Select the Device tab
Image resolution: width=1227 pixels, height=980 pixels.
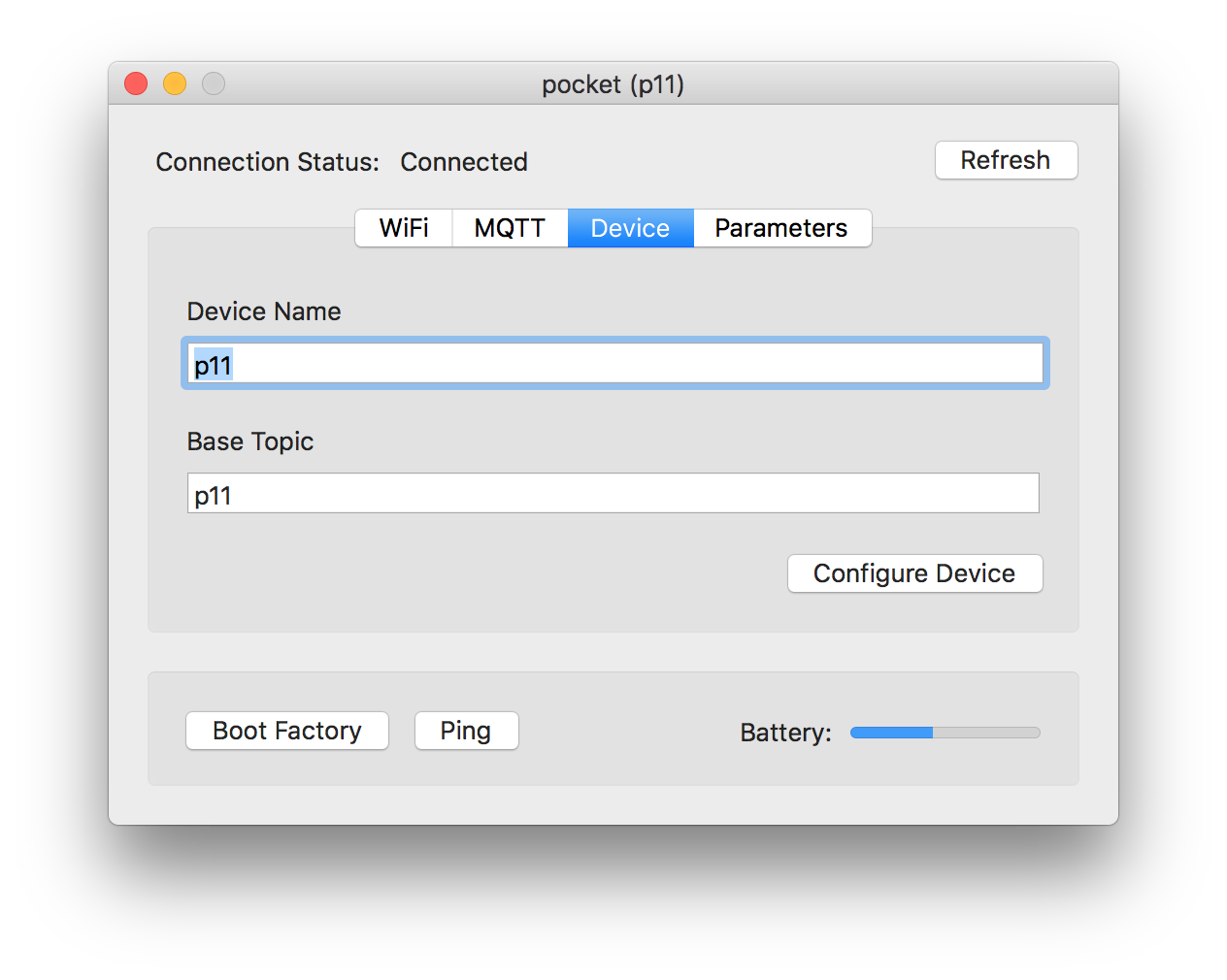tap(630, 228)
